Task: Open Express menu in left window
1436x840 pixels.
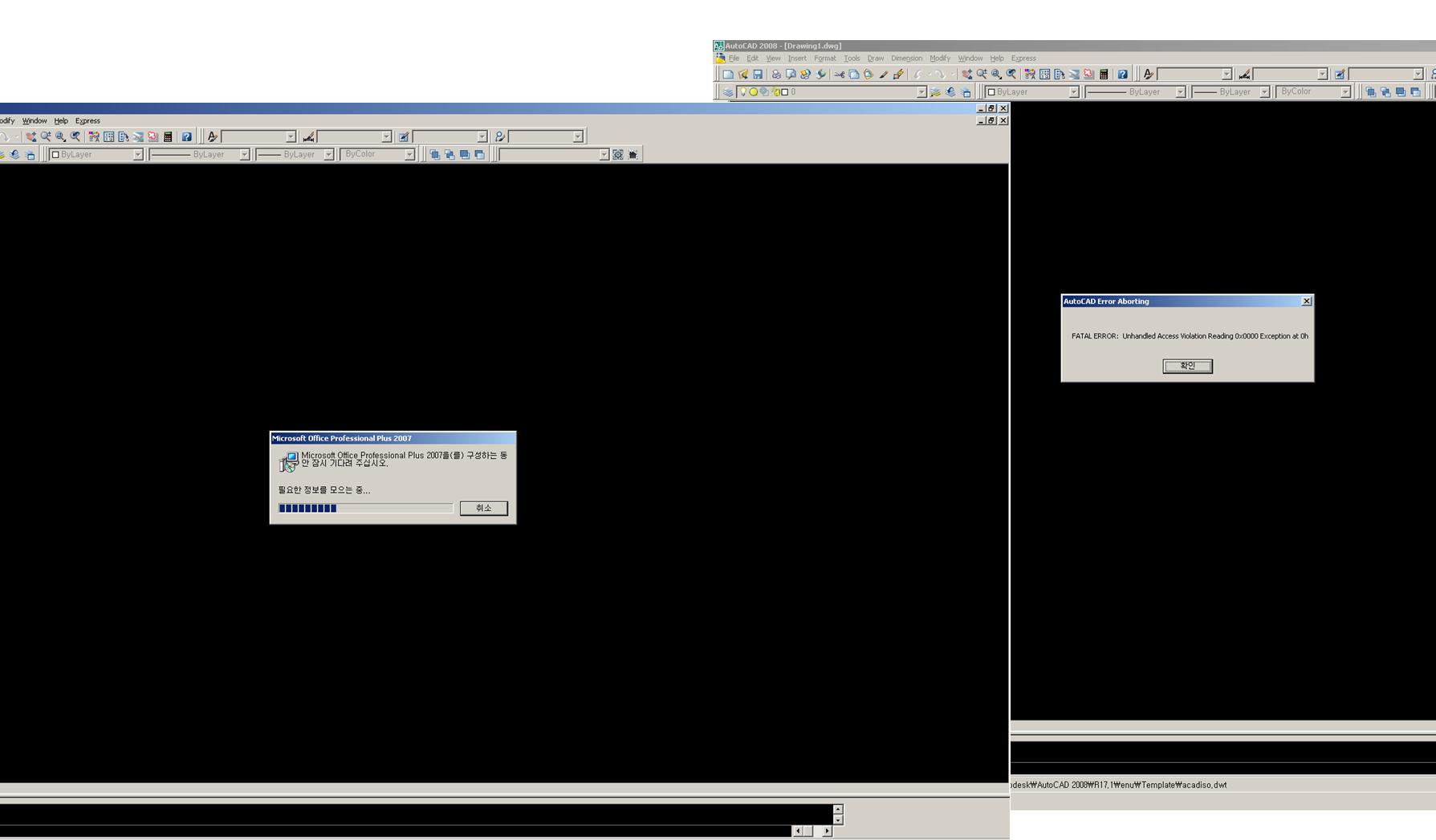Action: [x=87, y=121]
